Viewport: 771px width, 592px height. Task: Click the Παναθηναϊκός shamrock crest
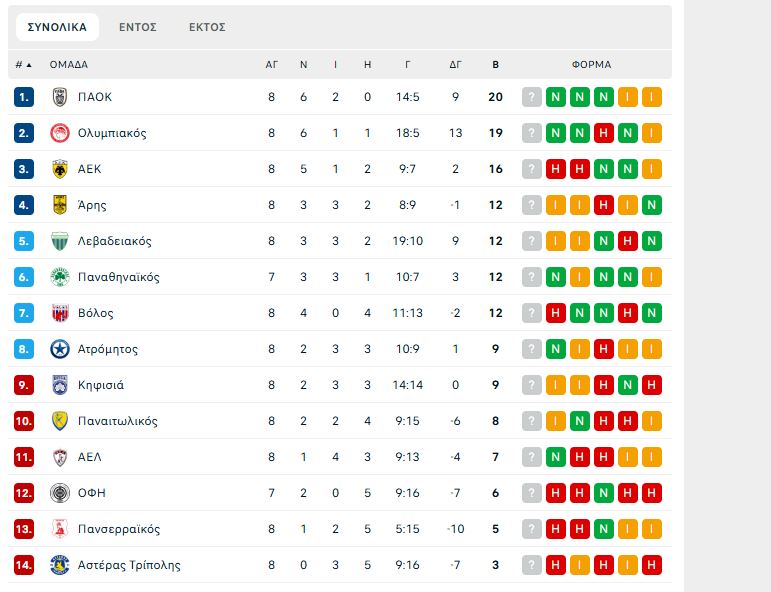click(x=59, y=277)
